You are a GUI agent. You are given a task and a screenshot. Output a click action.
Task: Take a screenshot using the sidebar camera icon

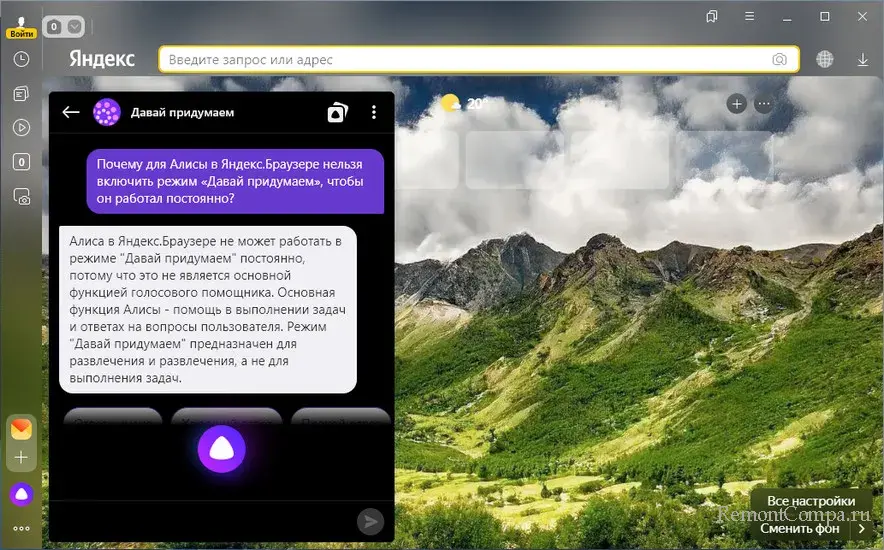coord(21,197)
